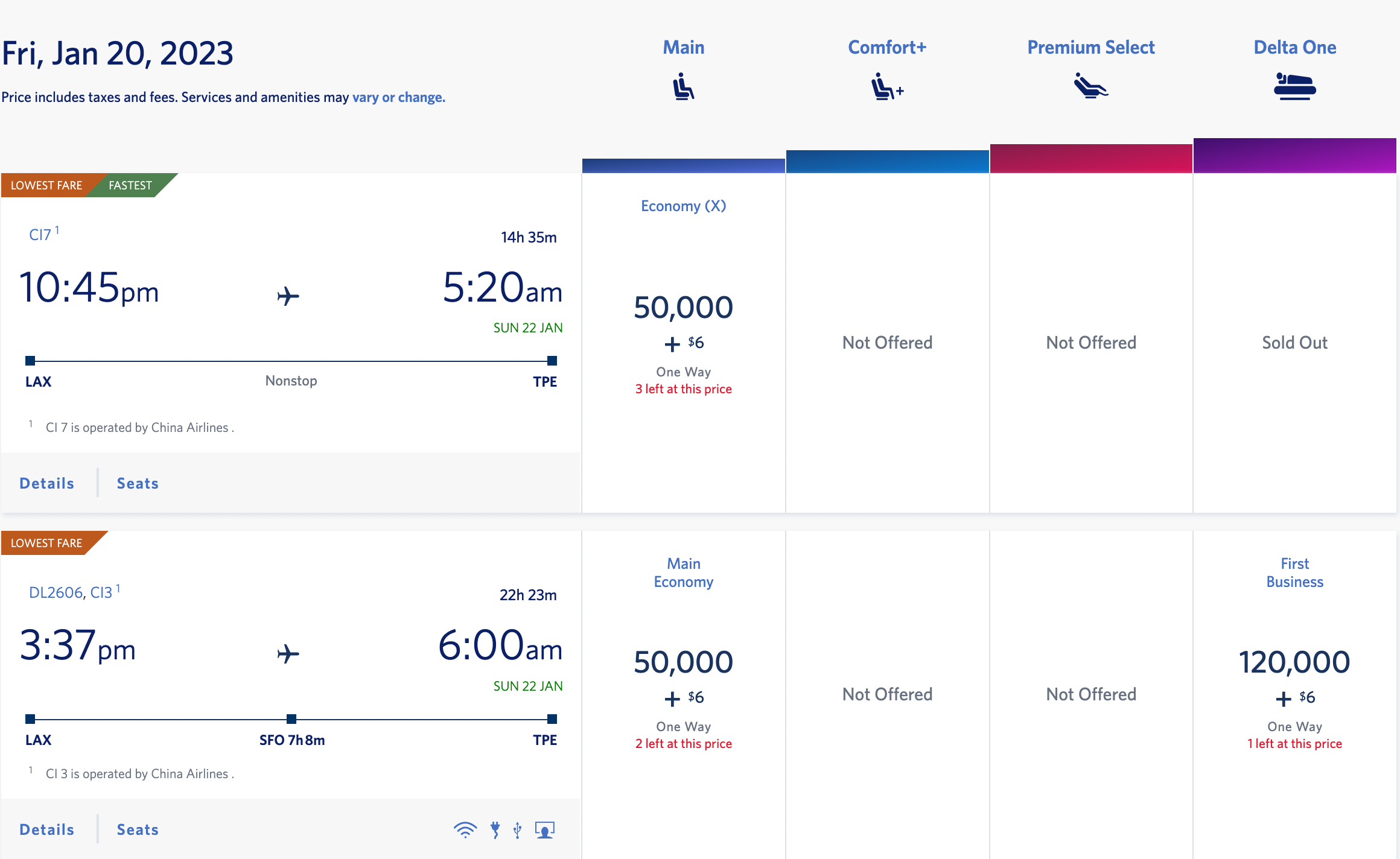This screenshot has width=1400, height=859.
Task: Open Details for the CI7 flight
Action: point(46,483)
